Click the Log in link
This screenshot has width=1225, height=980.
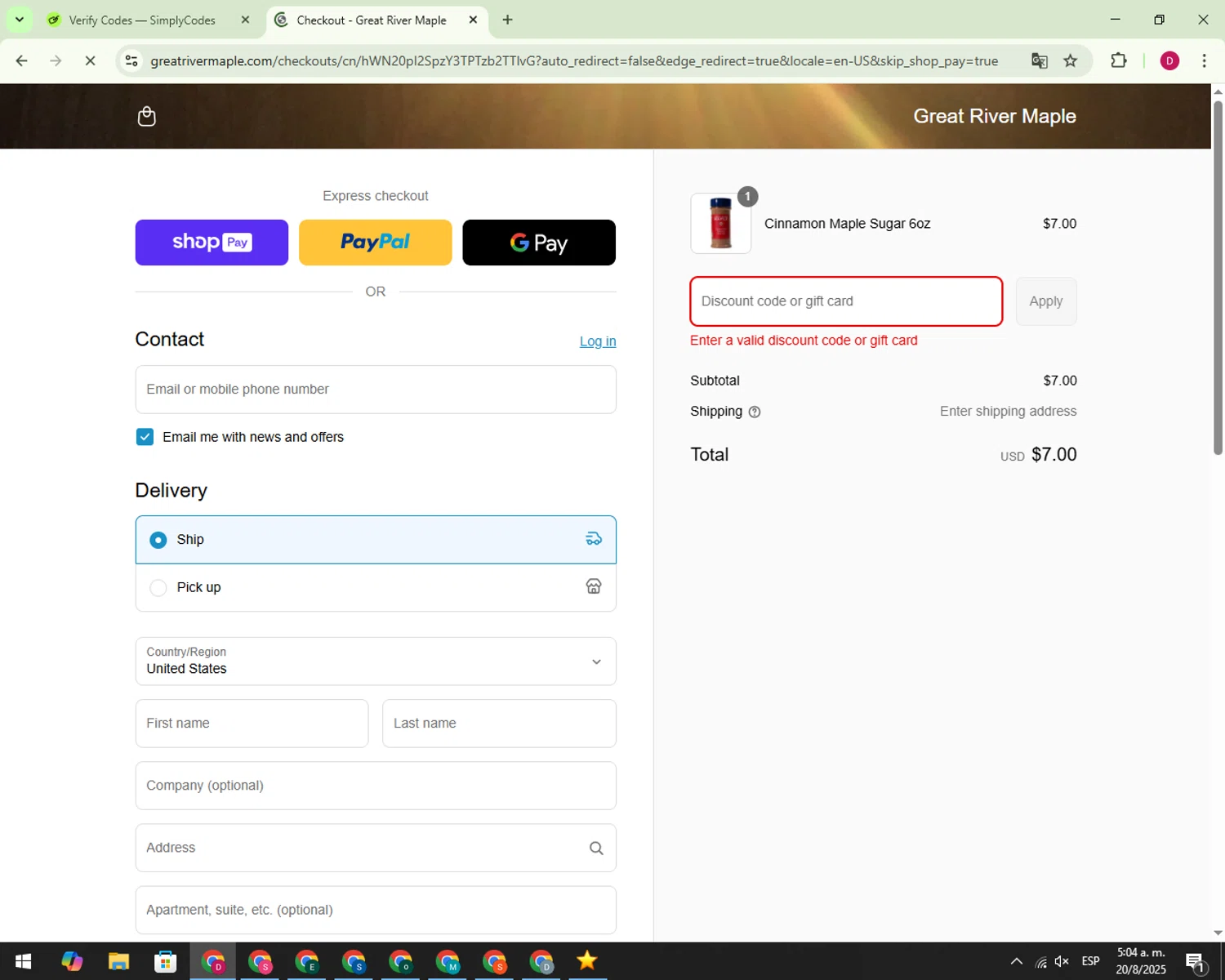(598, 341)
